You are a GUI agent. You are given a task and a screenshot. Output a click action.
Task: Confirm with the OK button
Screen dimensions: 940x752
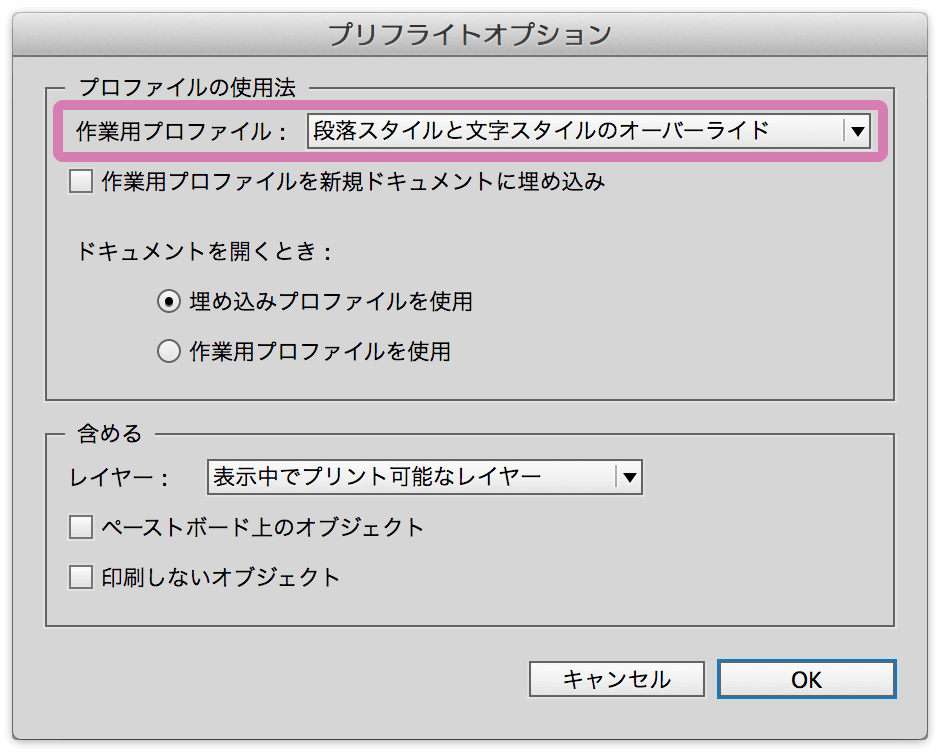click(x=806, y=679)
